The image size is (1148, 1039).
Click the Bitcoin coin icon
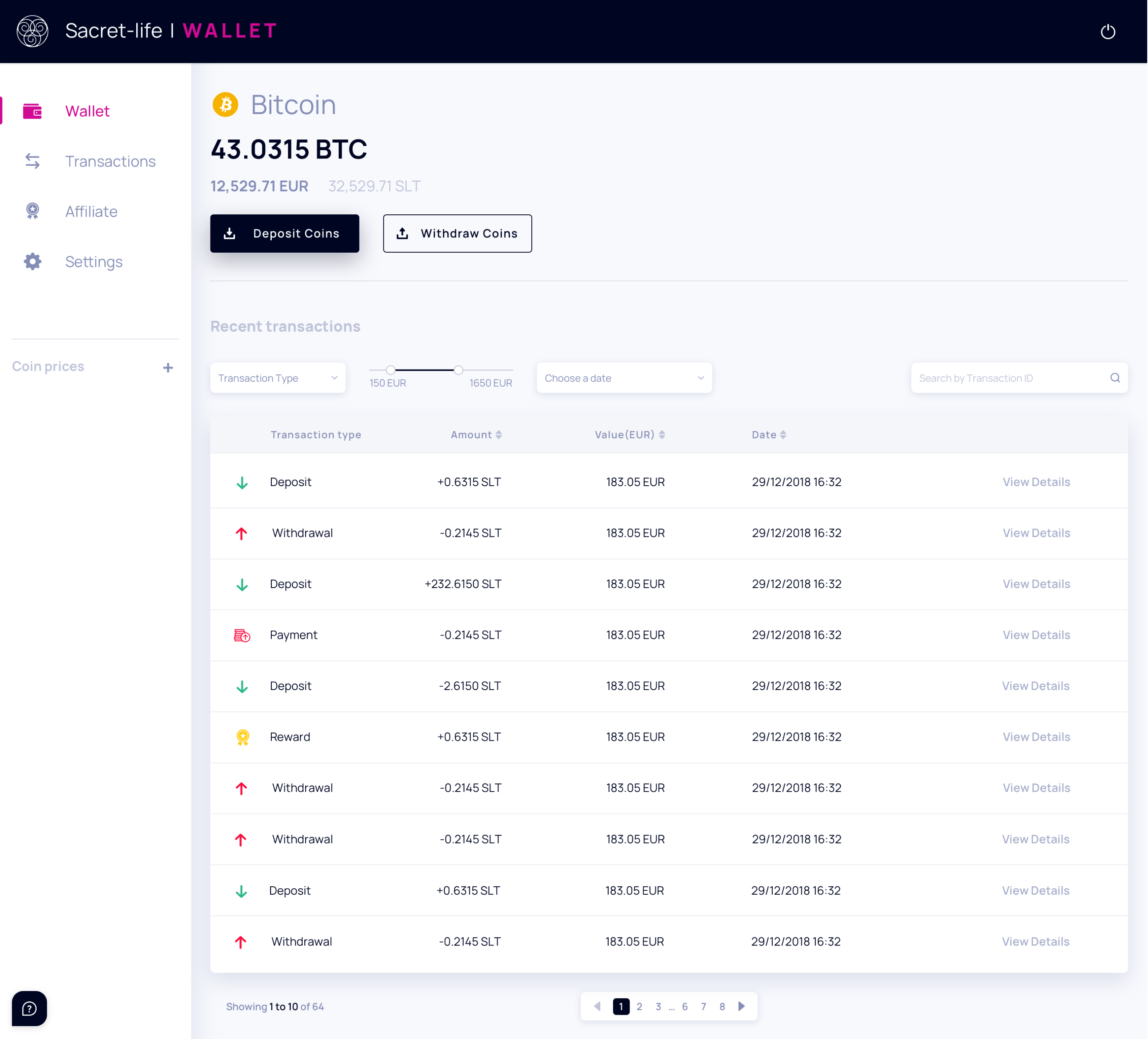(x=225, y=105)
